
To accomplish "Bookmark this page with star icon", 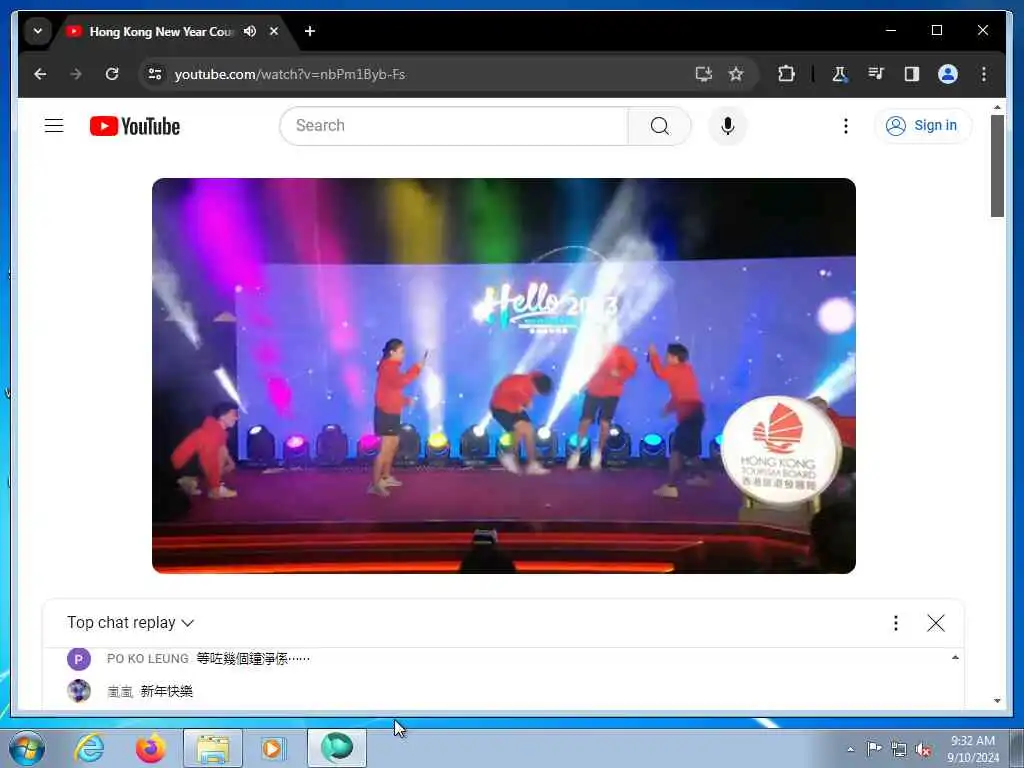I will click(736, 74).
